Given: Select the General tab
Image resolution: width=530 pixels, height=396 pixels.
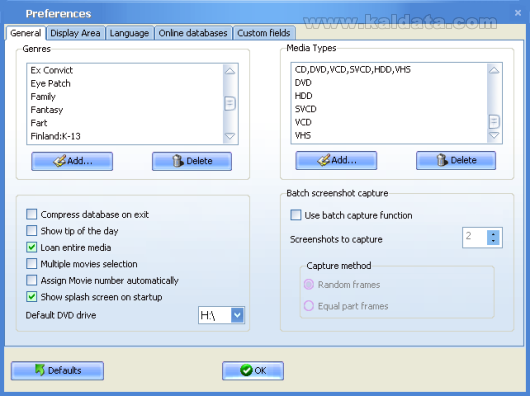Looking at the screenshot, I should (x=26, y=33).
